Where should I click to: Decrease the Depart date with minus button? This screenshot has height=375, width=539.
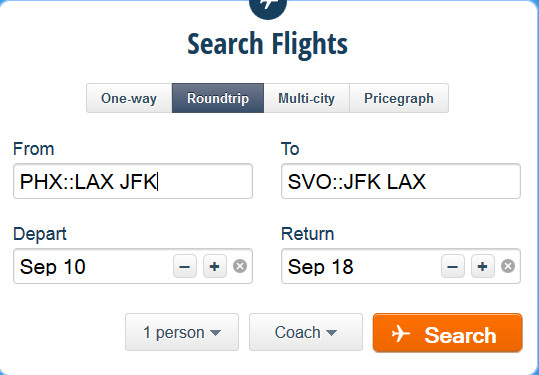pyautogui.click(x=185, y=266)
